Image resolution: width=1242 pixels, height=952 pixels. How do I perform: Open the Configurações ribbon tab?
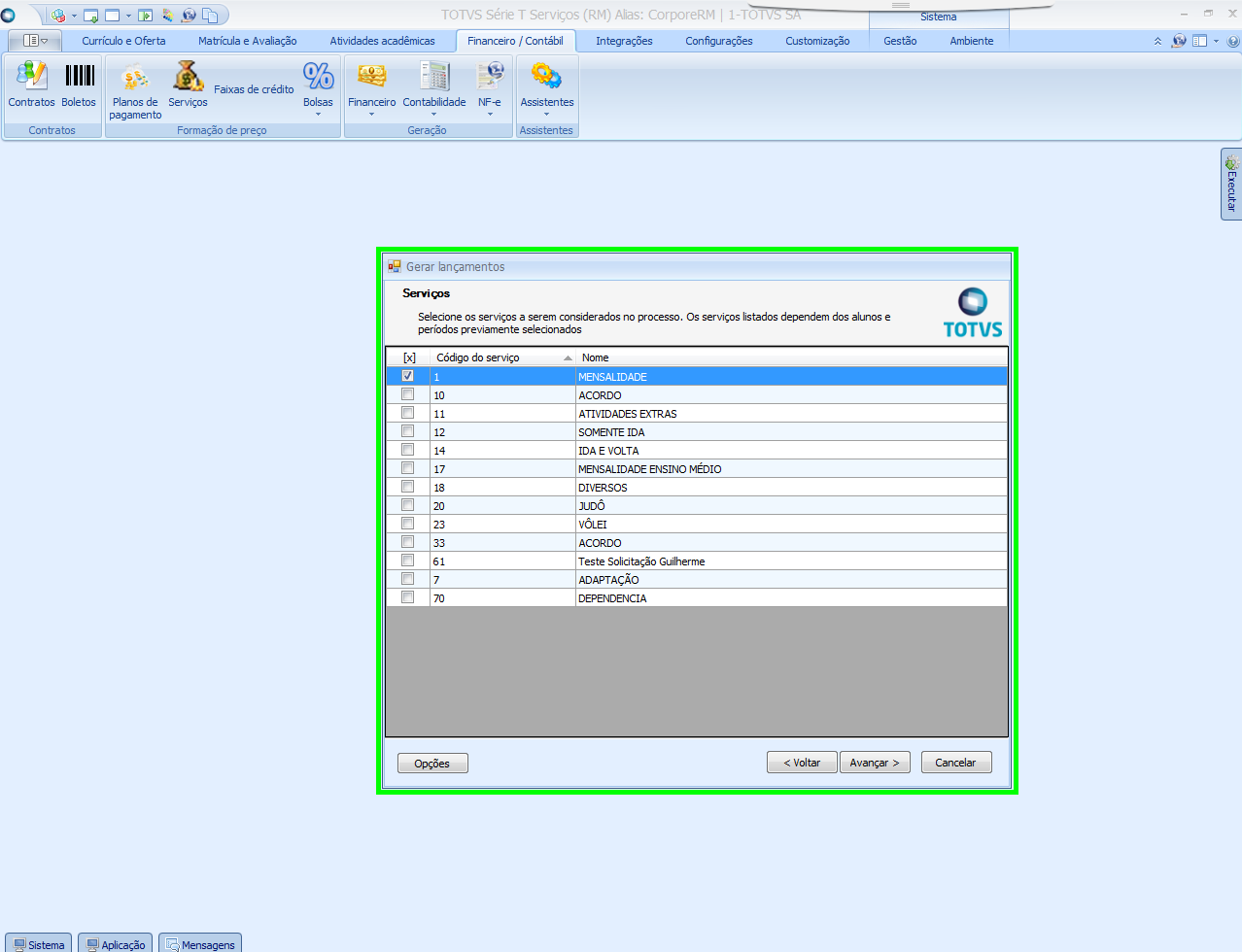pyautogui.click(x=719, y=41)
